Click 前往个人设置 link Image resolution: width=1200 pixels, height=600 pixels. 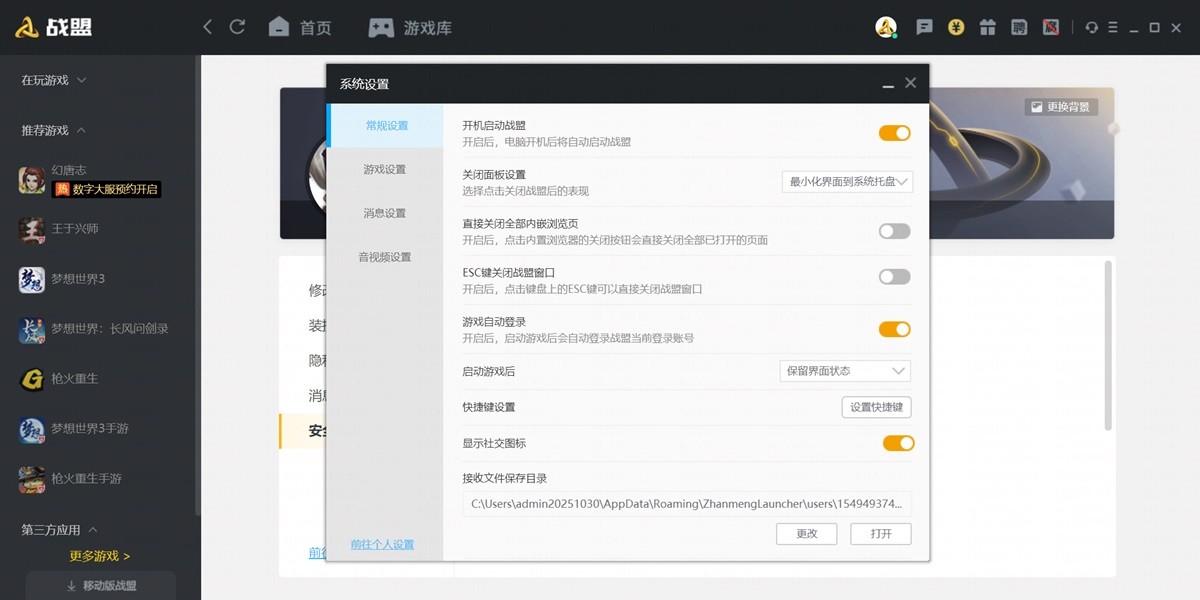coord(382,545)
